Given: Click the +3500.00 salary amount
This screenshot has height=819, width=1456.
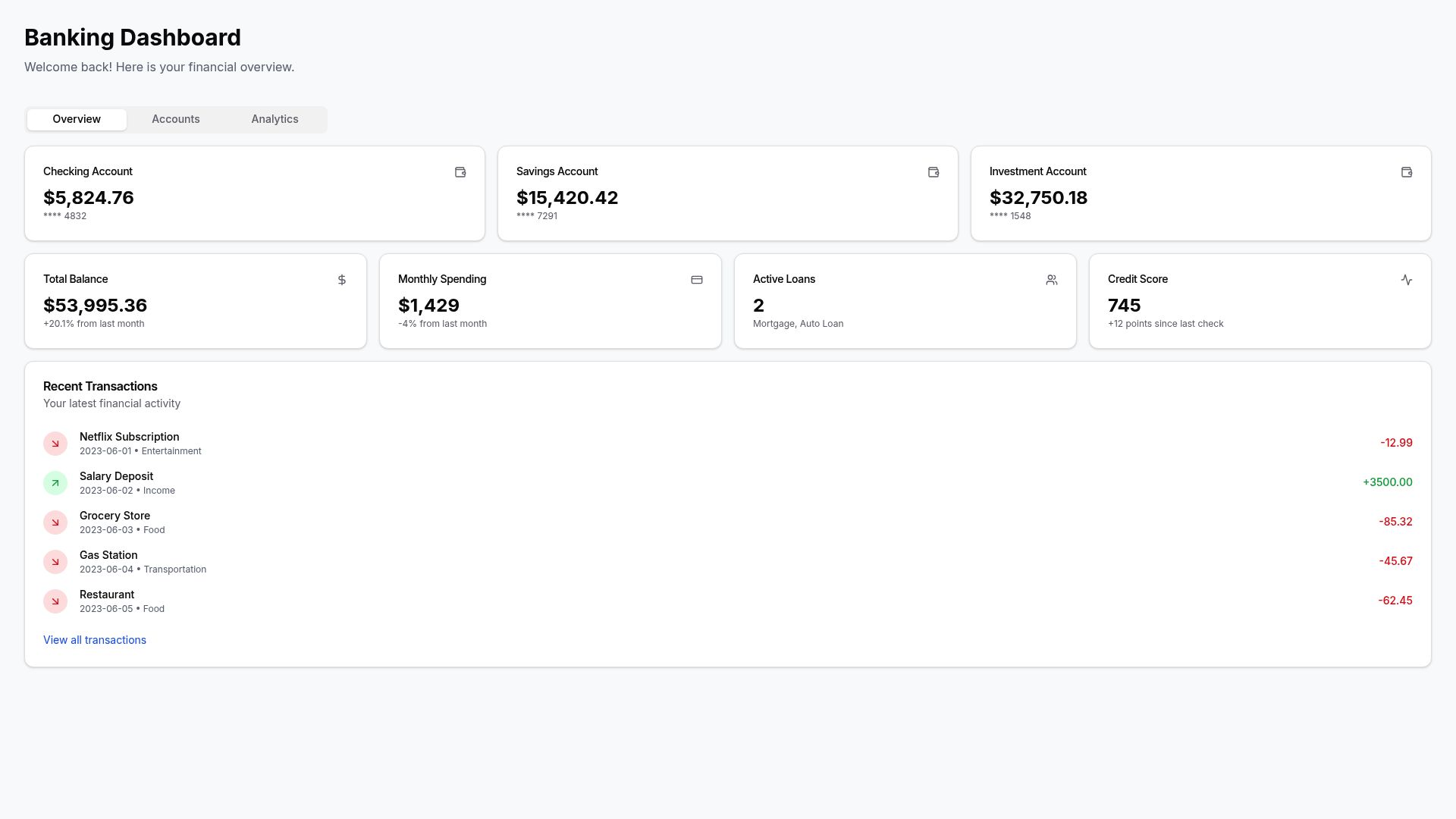Looking at the screenshot, I should (1387, 482).
